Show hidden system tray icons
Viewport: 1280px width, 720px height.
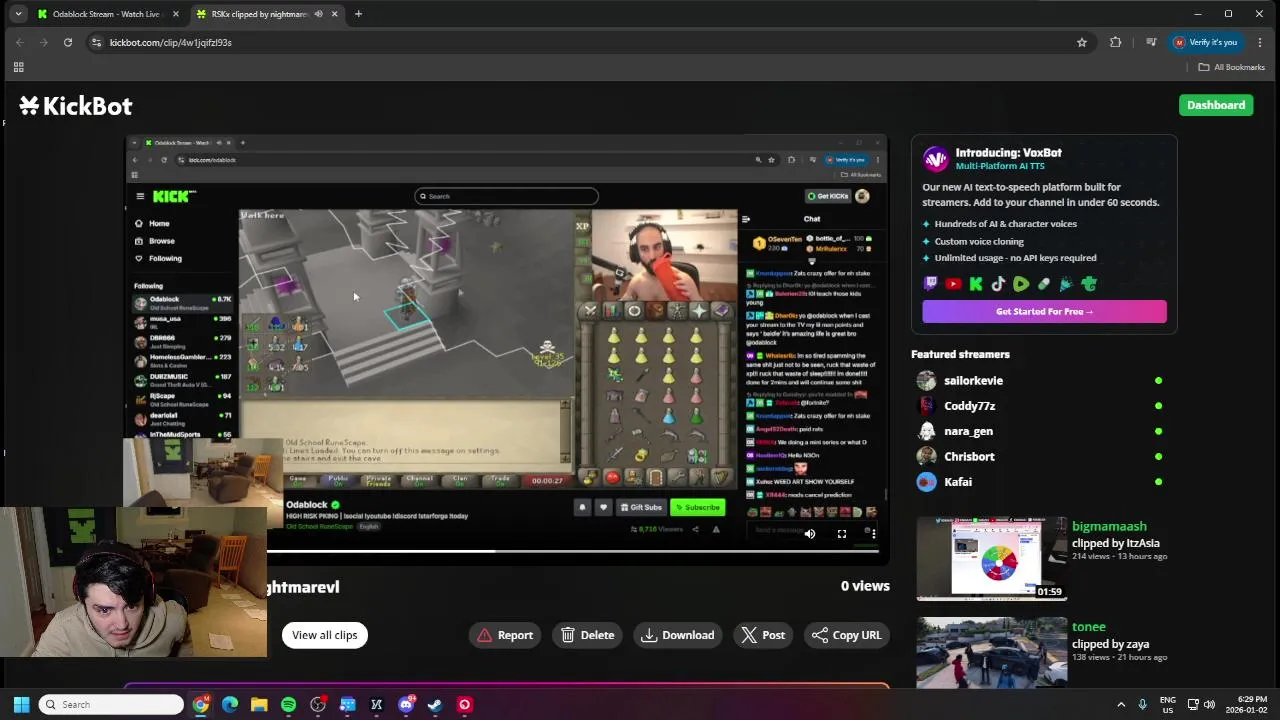1121,705
